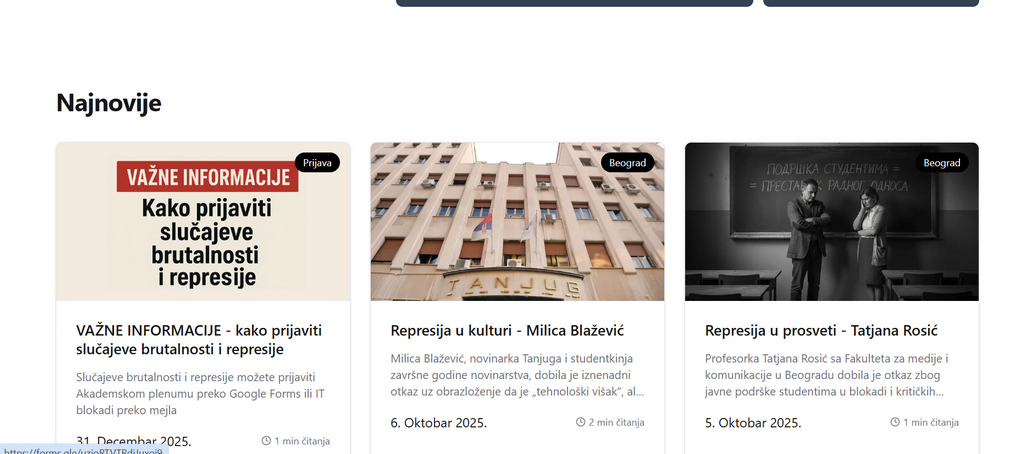Select the Beograd badge on the blackboard image
Screen dimensions: 1024x454
click(x=942, y=163)
